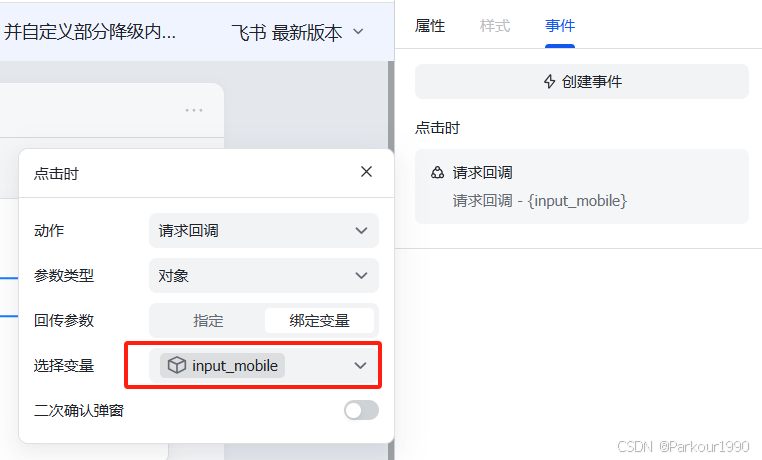Click the lightning bolt icon on 创建事件
Screen dimensions: 762x460
[x=550, y=81]
